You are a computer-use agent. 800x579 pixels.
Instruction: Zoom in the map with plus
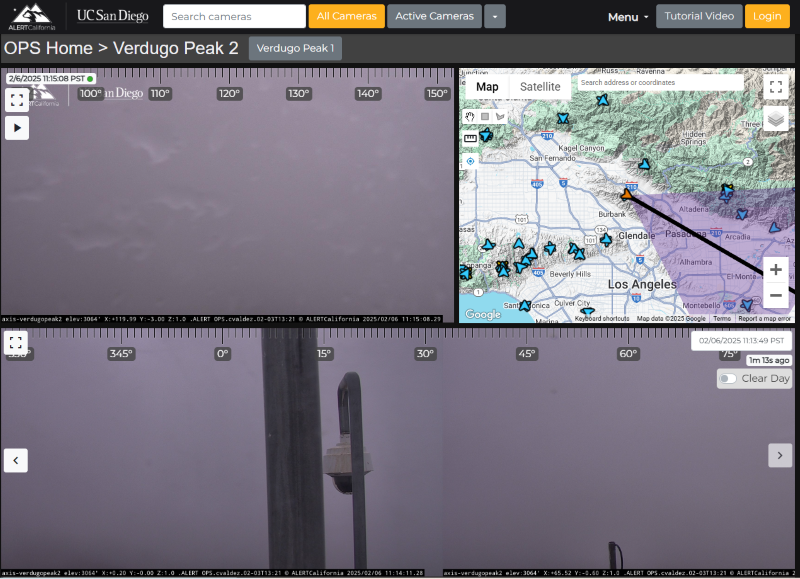point(776,270)
